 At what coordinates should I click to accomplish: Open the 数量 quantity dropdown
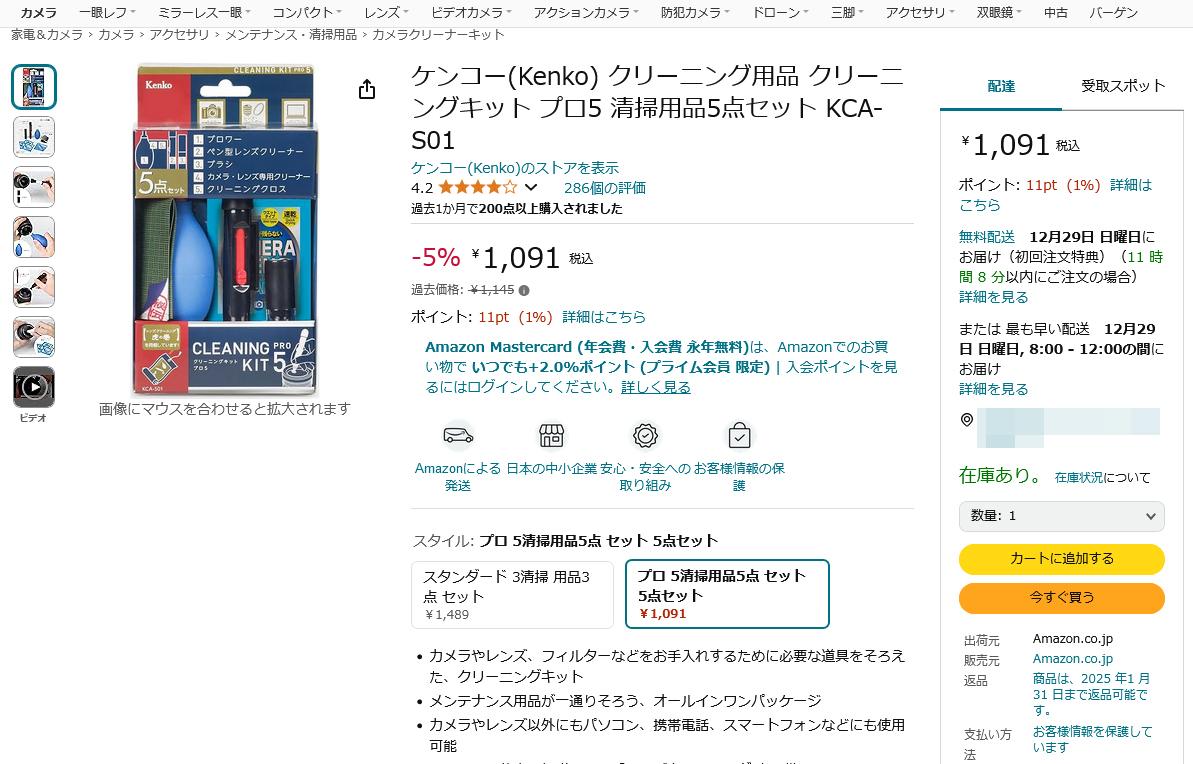pyautogui.click(x=1061, y=516)
